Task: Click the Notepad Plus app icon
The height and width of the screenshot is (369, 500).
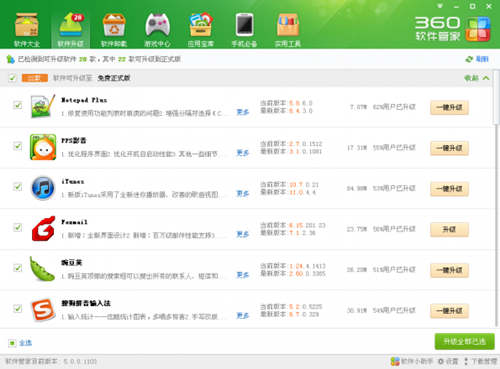Action: point(43,106)
